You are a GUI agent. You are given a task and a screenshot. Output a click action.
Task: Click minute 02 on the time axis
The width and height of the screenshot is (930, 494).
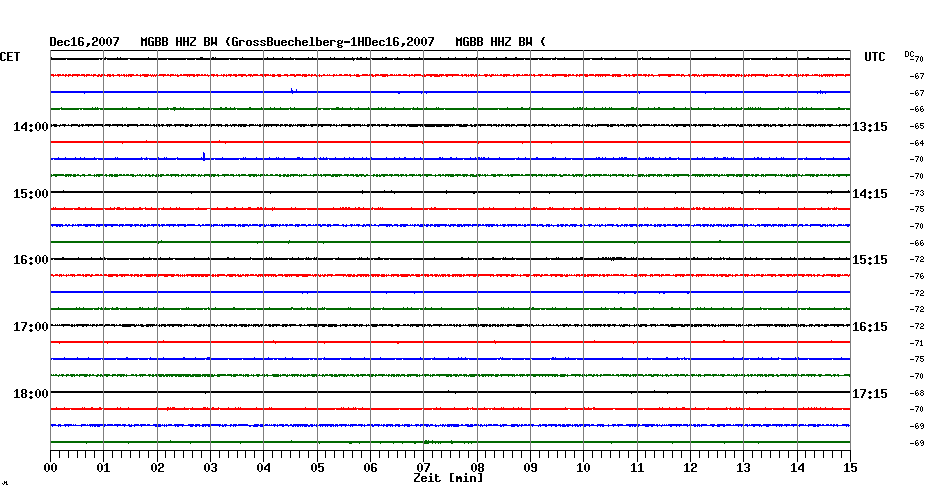pyautogui.click(x=157, y=468)
